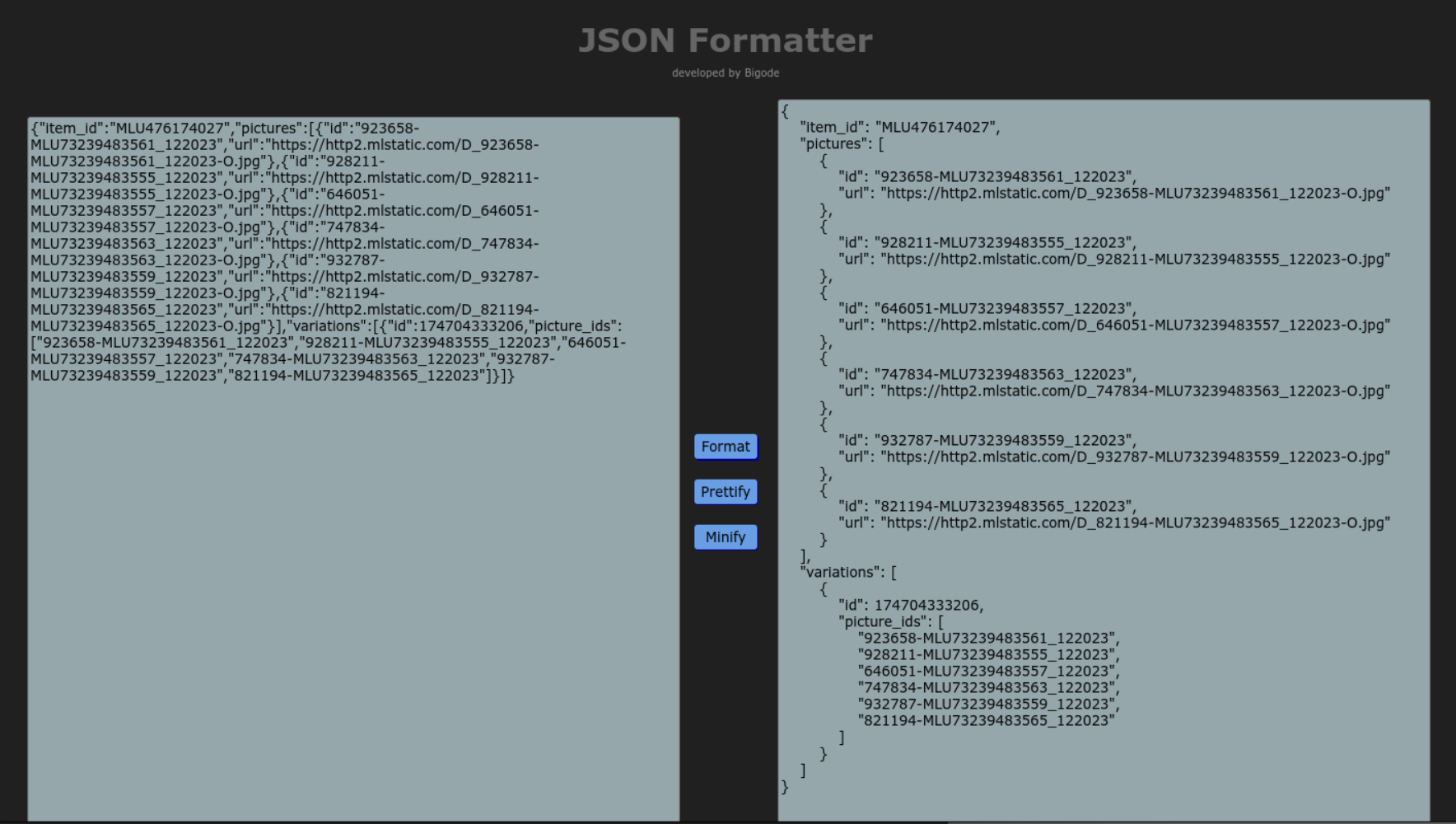This screenshot has height=824, width=1456.
Task: Click the JSON Formatter page title
Action: coord(726,40)
